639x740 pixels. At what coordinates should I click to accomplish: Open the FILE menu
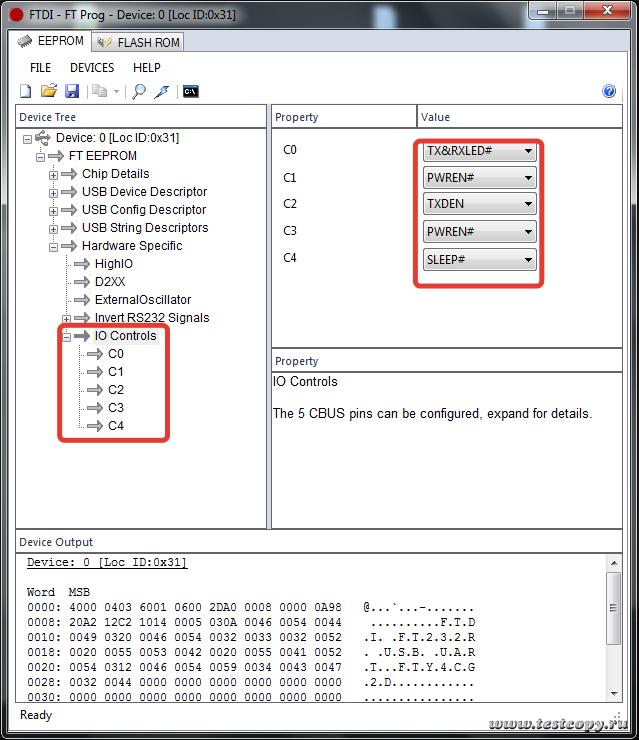tap(40, 68)
